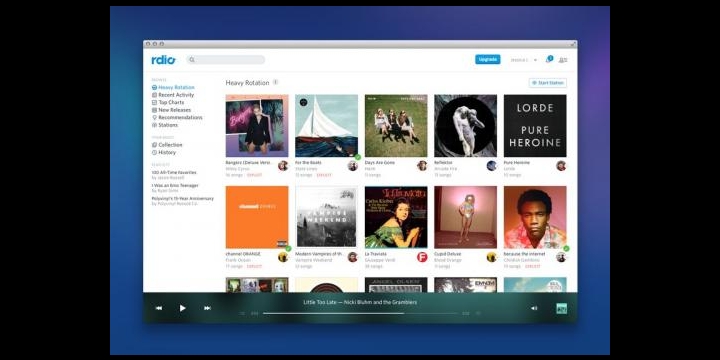Skip to next track
The image size is (720, 360).
pyautogui.click(x=207, y=308)
